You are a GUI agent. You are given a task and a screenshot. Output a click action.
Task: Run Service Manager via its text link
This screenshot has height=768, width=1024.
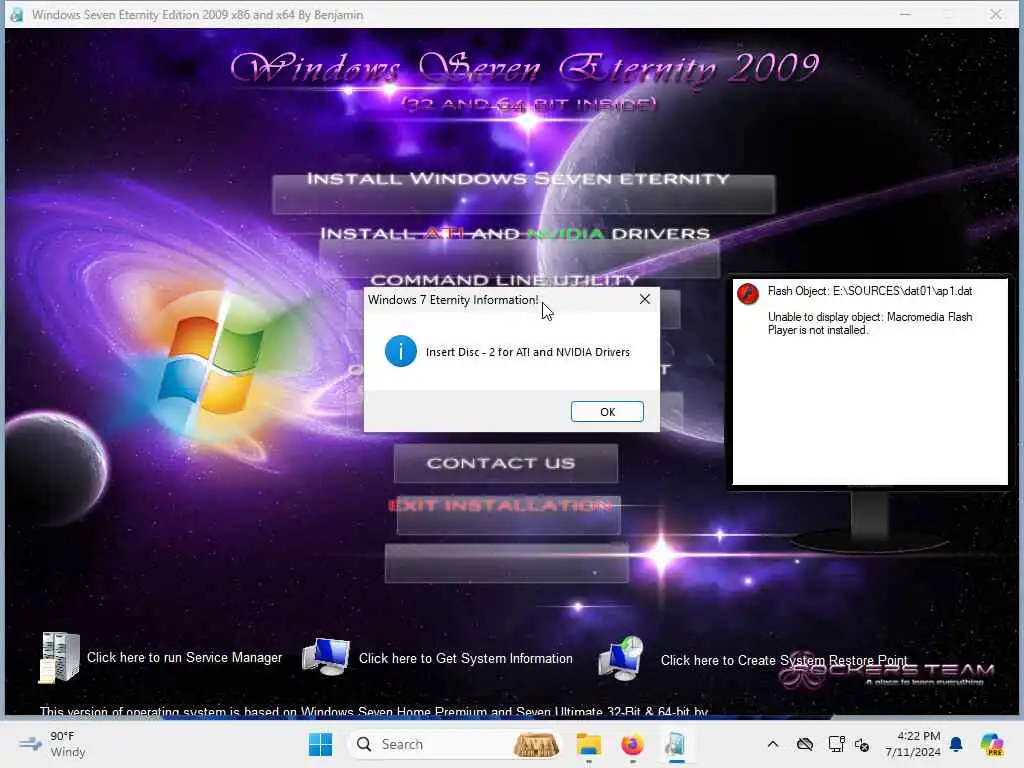[184, 658]
